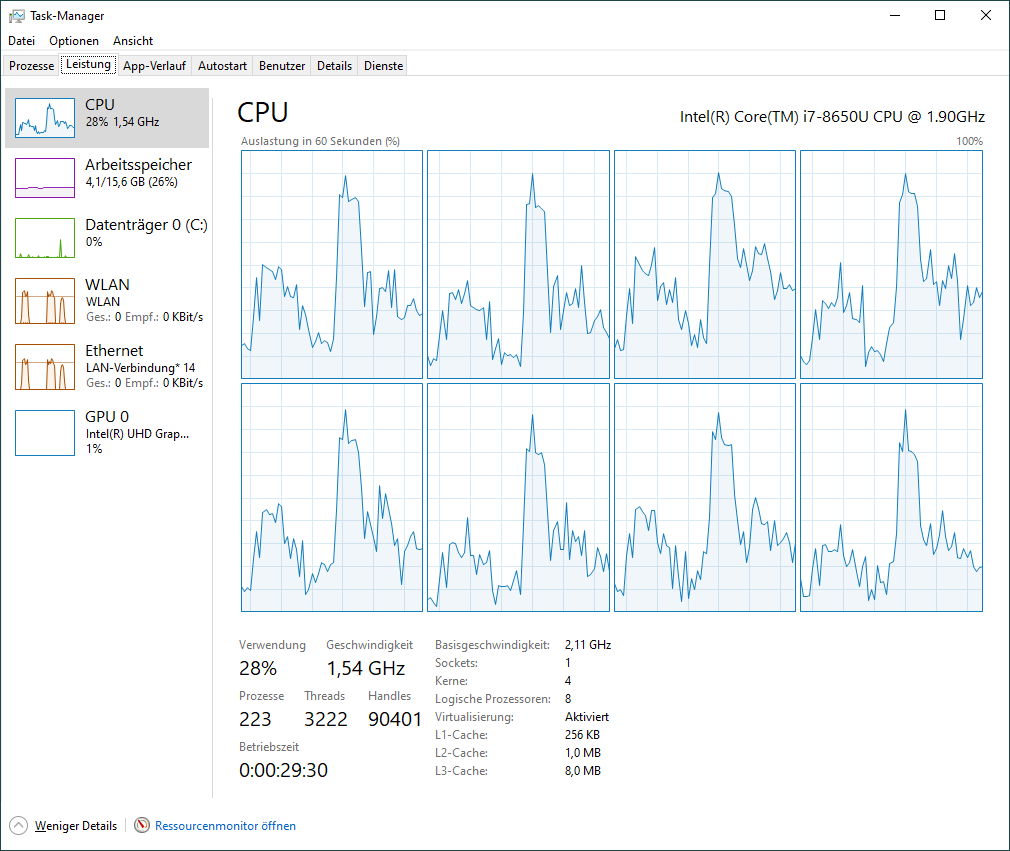The height and width of the screenshot is (851, 1010).
Task: Click the Ressourcenmonitor icon at bottom
Action: click(142, 826)
